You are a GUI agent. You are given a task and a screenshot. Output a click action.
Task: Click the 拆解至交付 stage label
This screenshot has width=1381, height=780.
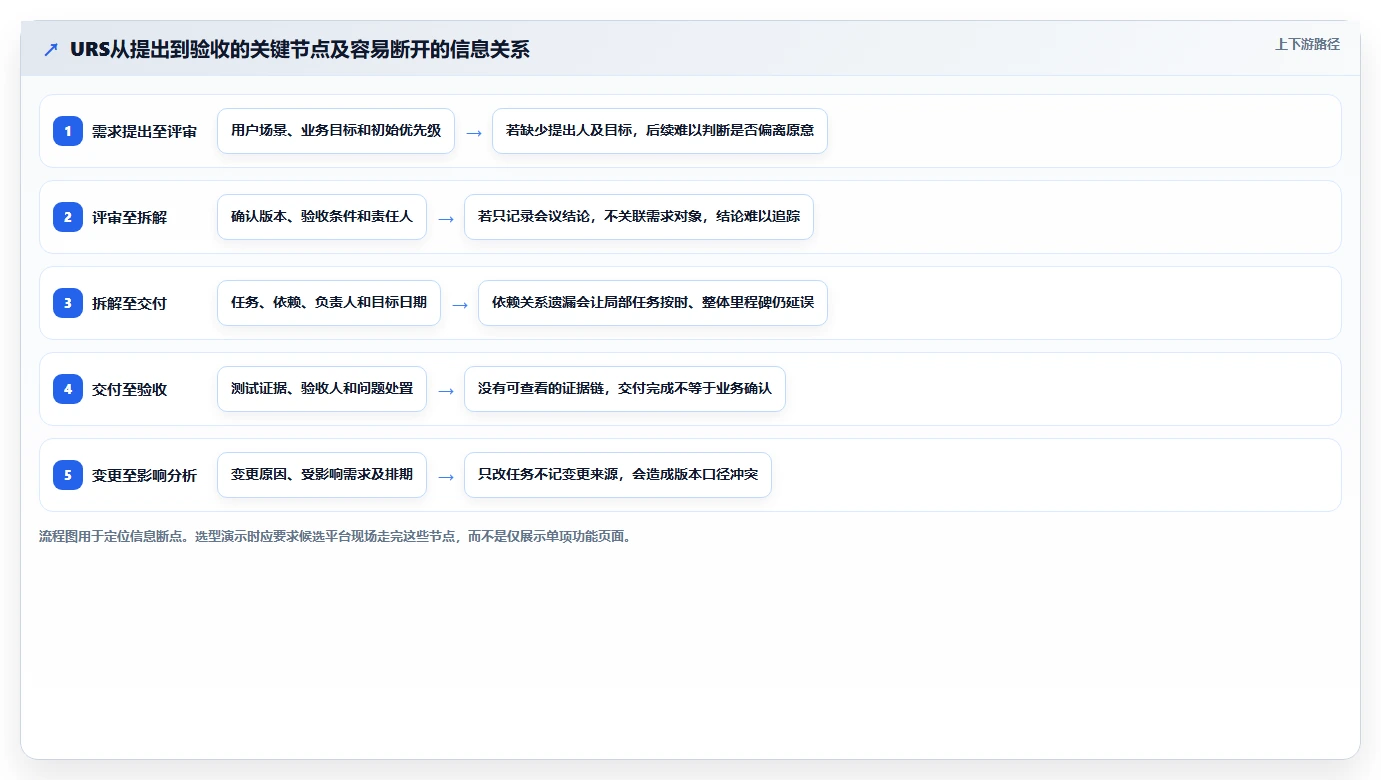click(x=129, y=303)
